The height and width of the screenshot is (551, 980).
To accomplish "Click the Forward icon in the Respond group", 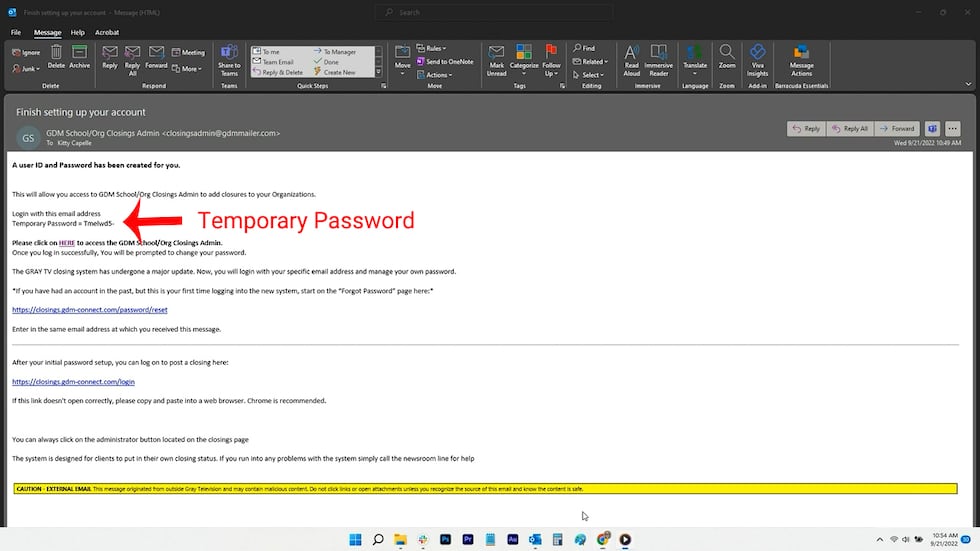I will [x=156, y=56].
